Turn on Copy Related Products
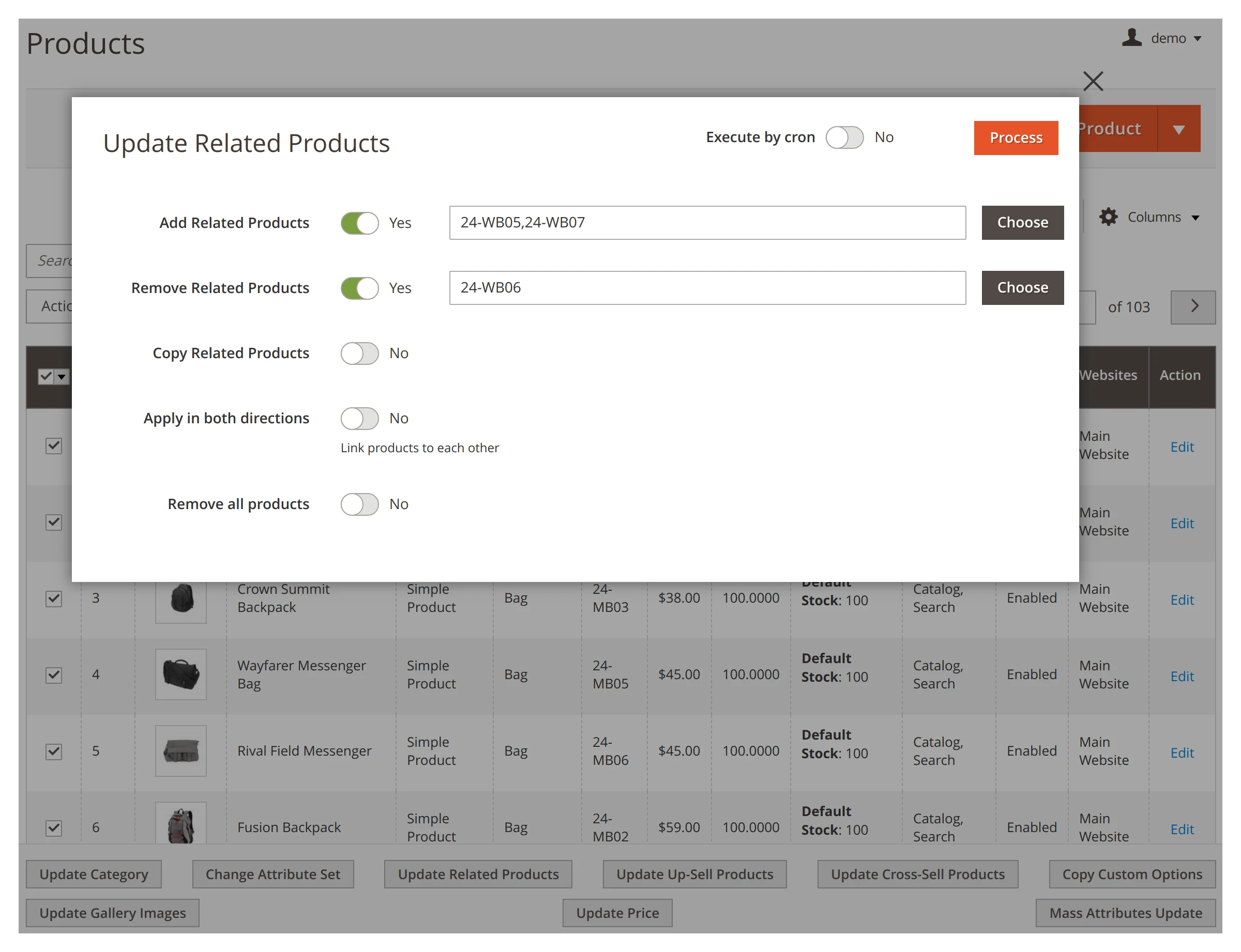Viewport: 1241px width, 952px height. click(x=359, y=354)
